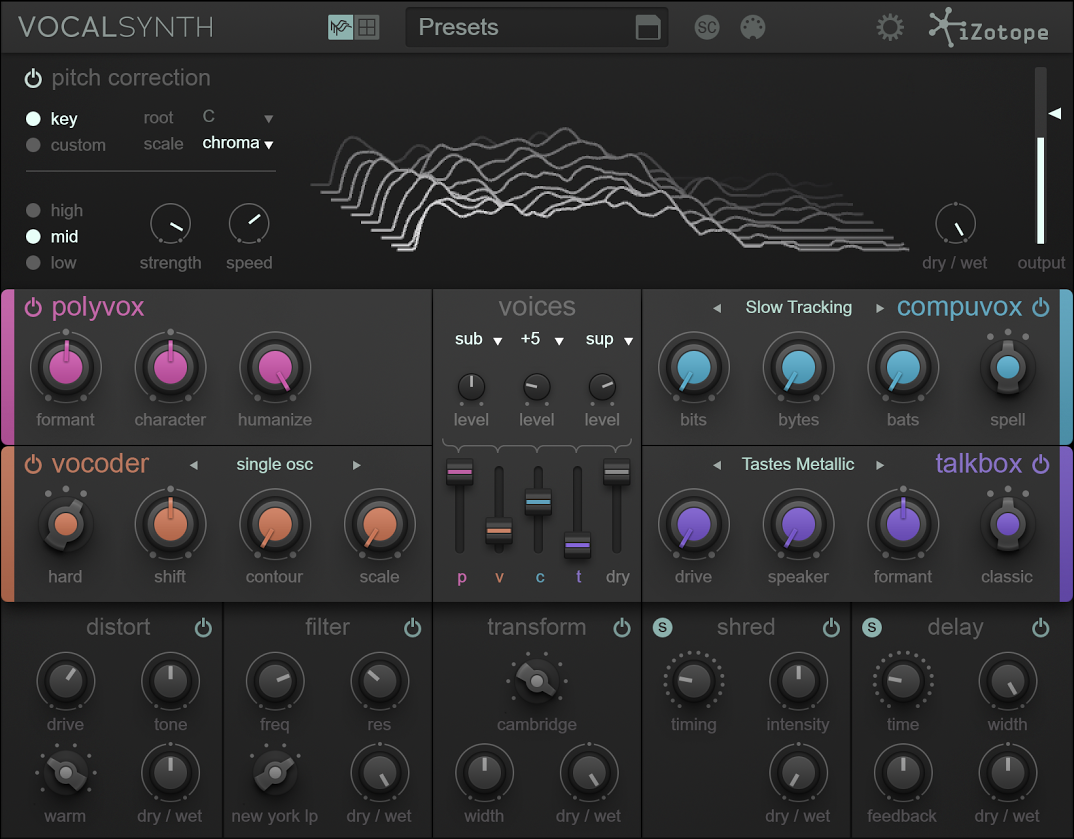1074x839 pixels.
Task: Click the iZotope logo
Action: tap(988, 28)
